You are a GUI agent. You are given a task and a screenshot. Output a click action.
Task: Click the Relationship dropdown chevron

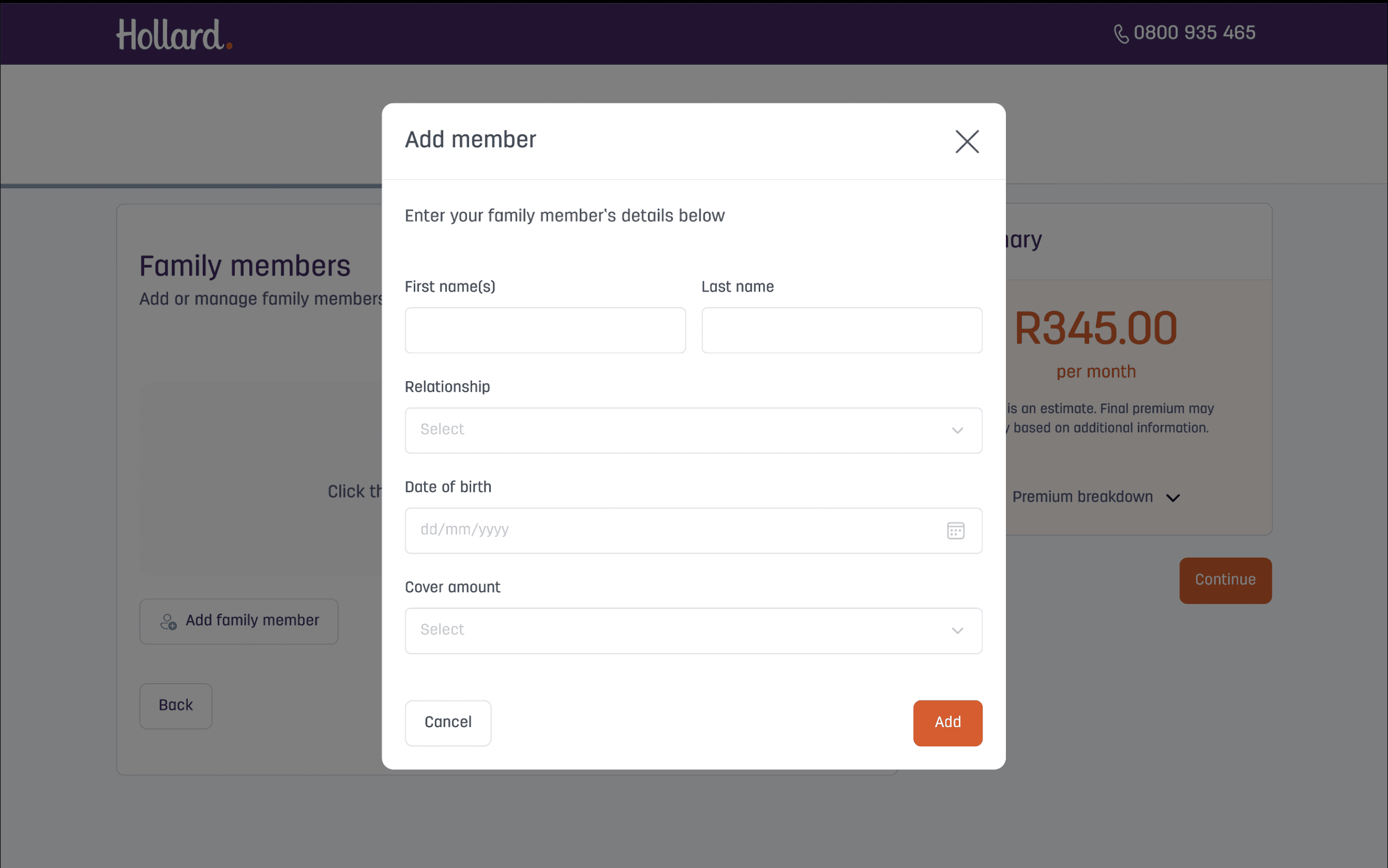(x=957, y=431)
